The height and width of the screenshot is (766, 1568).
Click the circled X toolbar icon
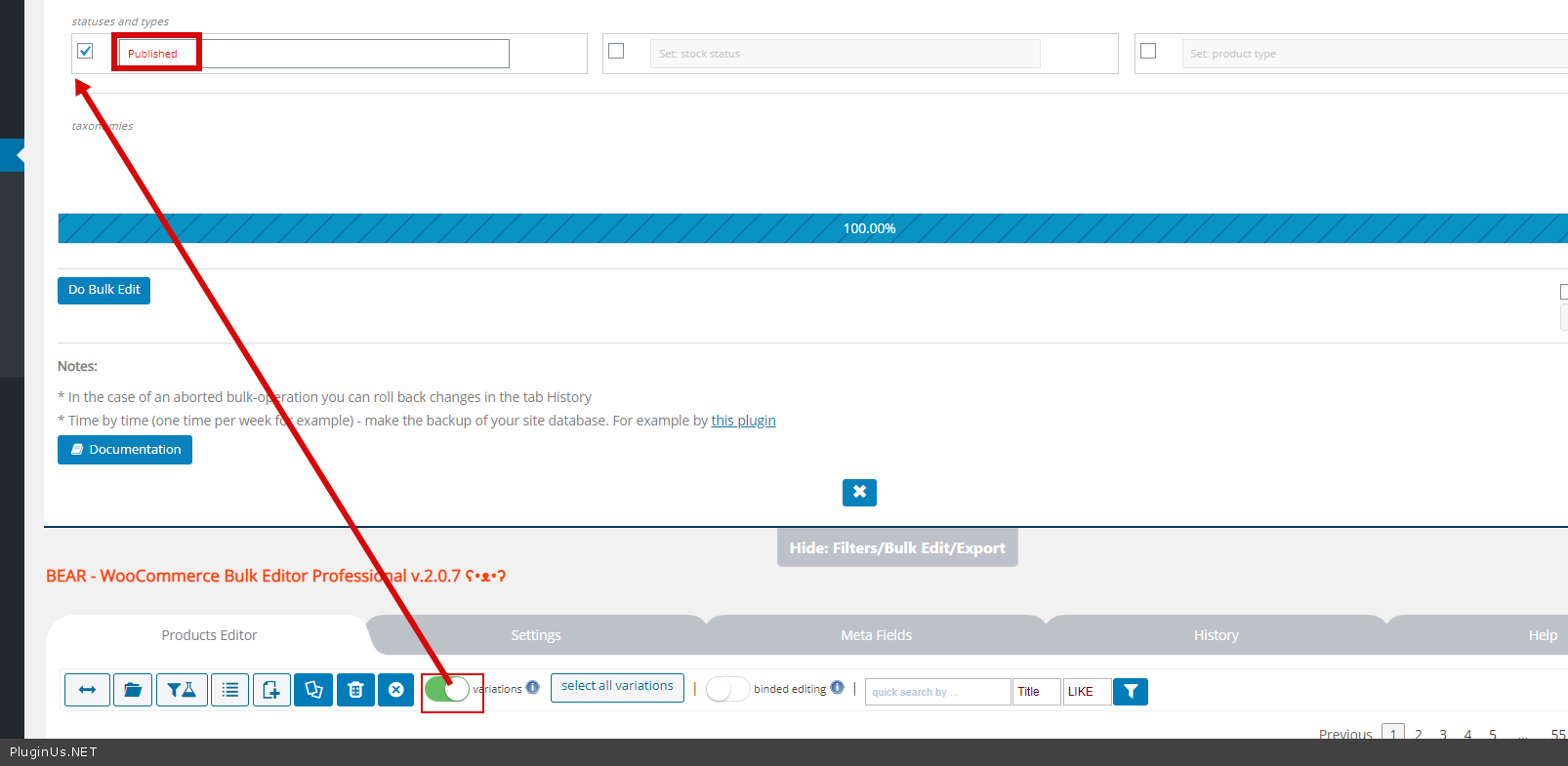pos(396,690)
